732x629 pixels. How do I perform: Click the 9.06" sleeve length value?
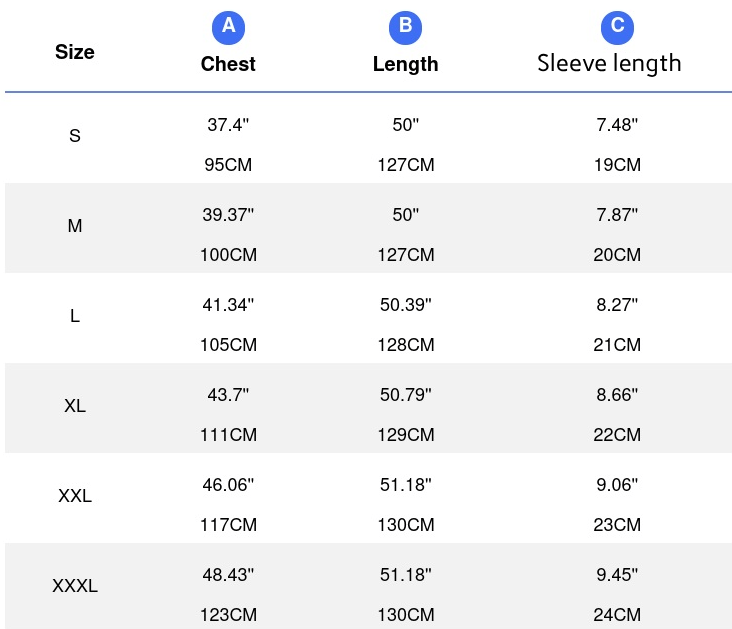tap(617, 485)
